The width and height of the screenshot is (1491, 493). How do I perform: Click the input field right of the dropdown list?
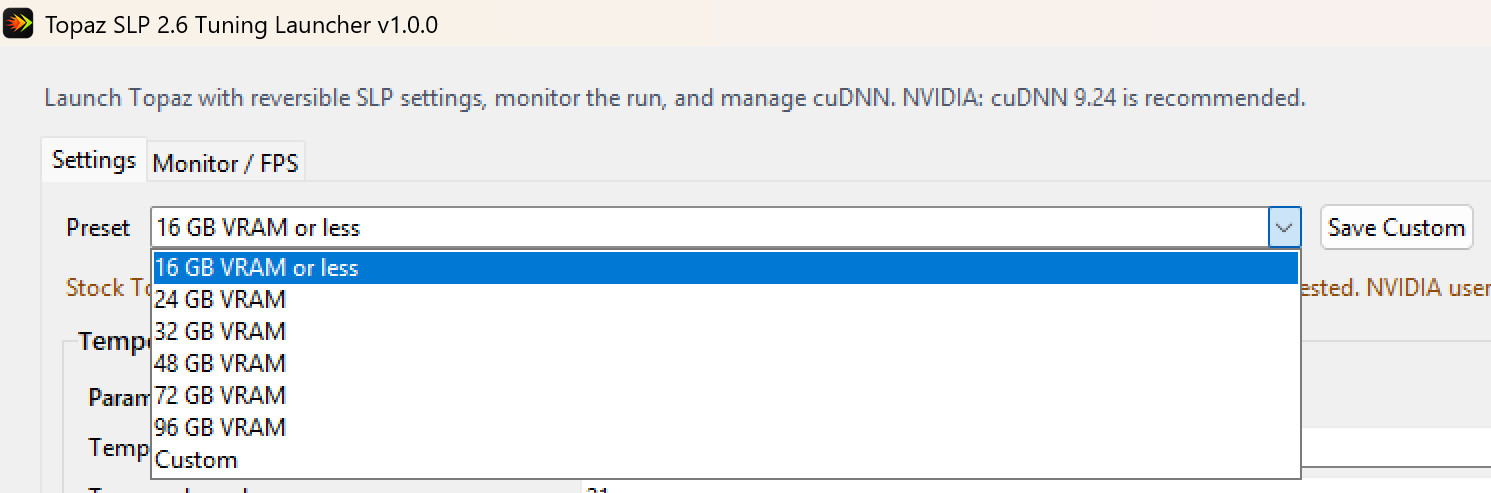(1396, 446)
